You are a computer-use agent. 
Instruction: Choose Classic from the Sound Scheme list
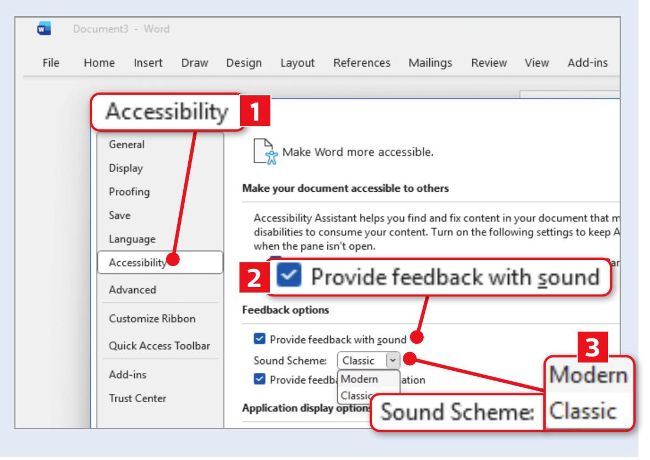pyautogui.click(x=356, y=395)
